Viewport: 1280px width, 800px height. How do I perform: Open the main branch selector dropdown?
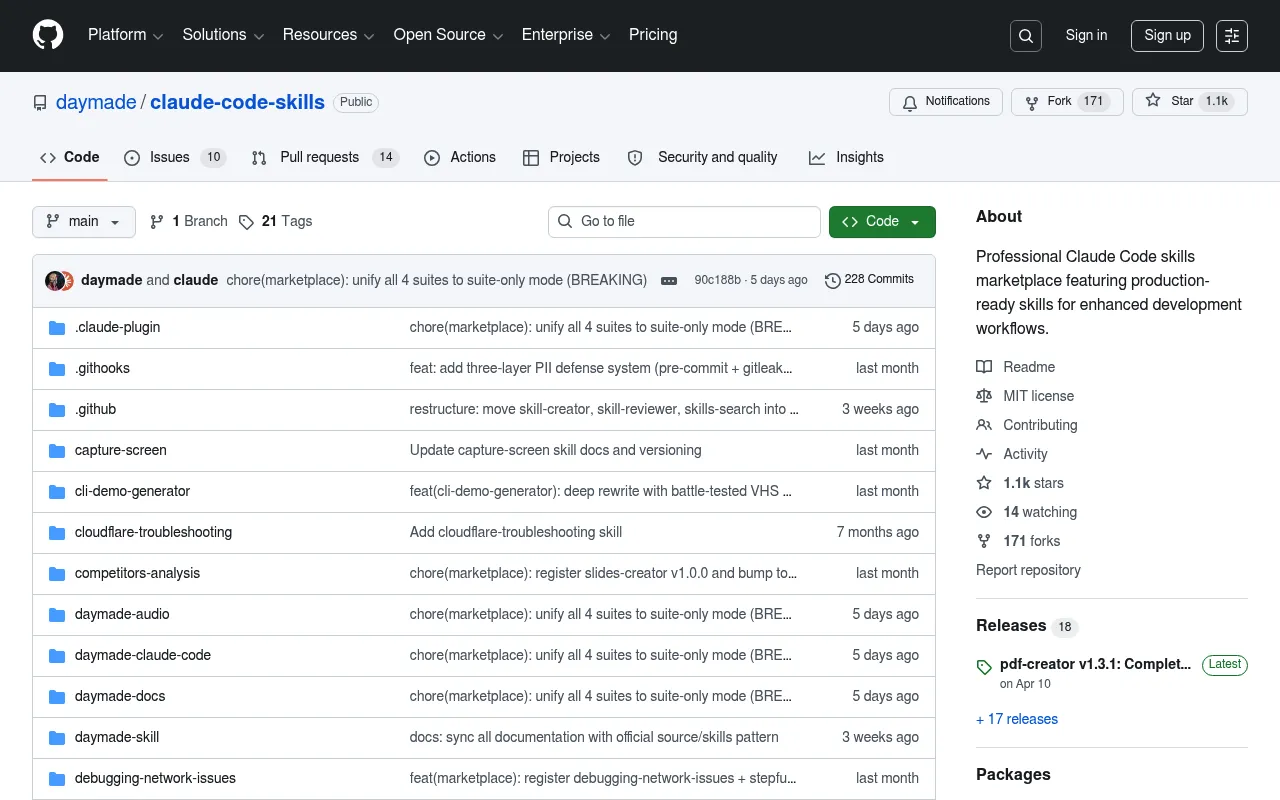[84, 222]
